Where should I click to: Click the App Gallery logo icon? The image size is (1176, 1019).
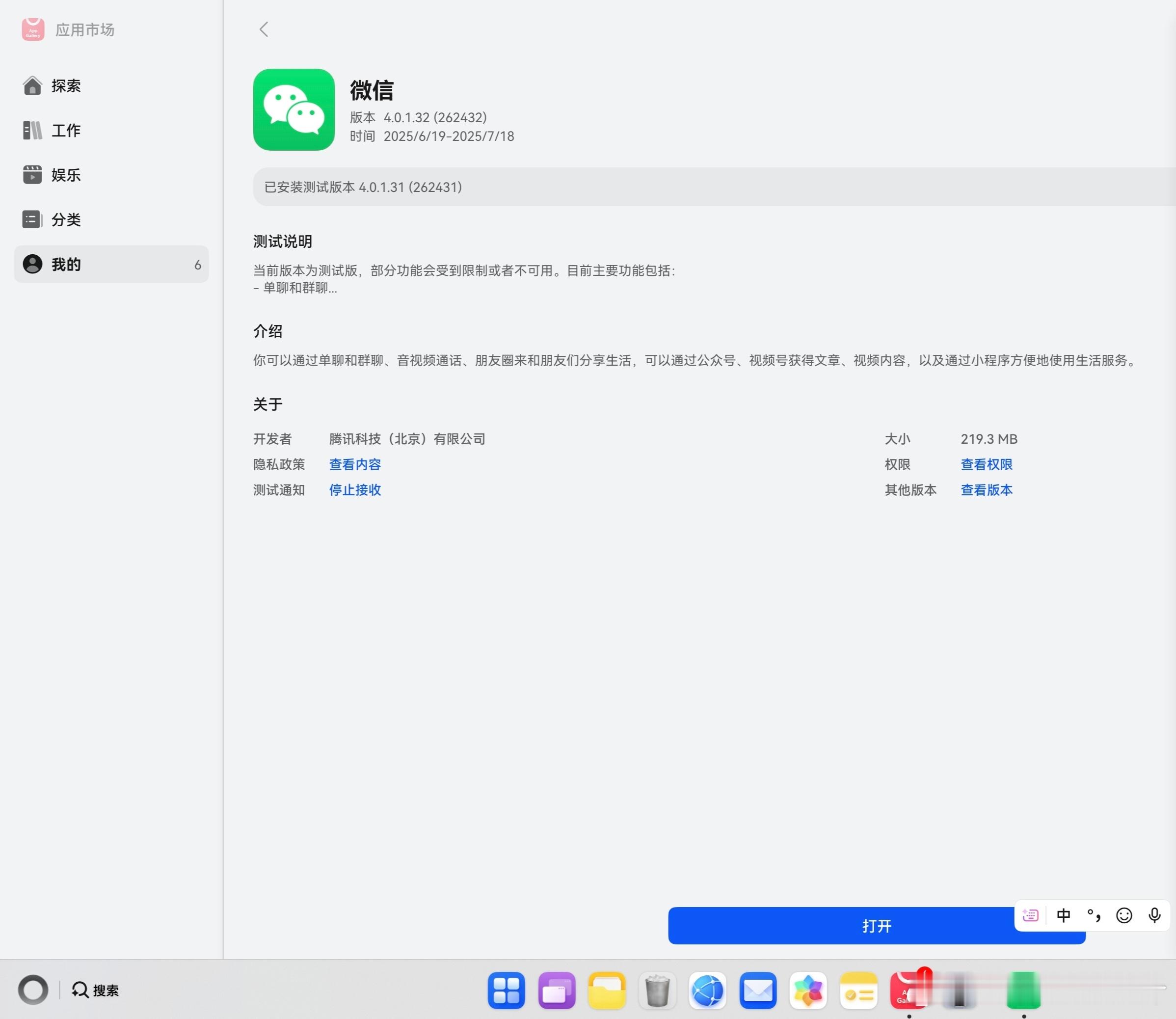(x=33, y=29)
